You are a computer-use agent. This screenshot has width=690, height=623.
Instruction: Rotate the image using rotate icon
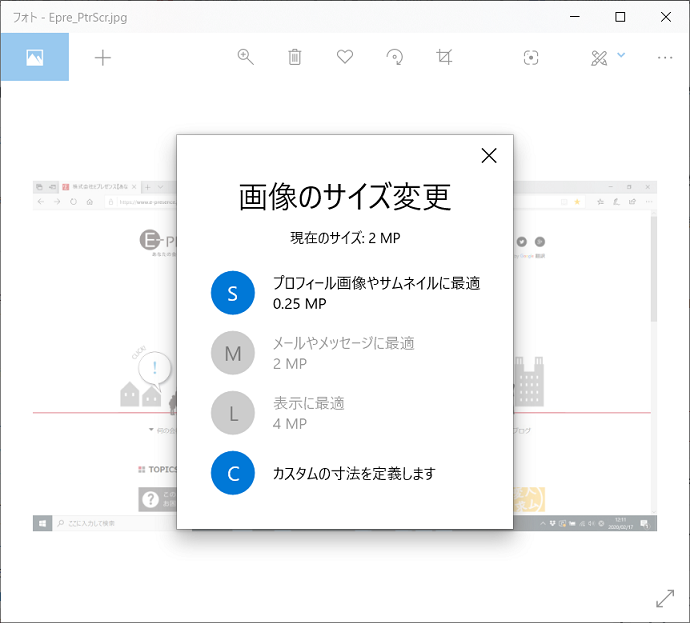[395, 57]
